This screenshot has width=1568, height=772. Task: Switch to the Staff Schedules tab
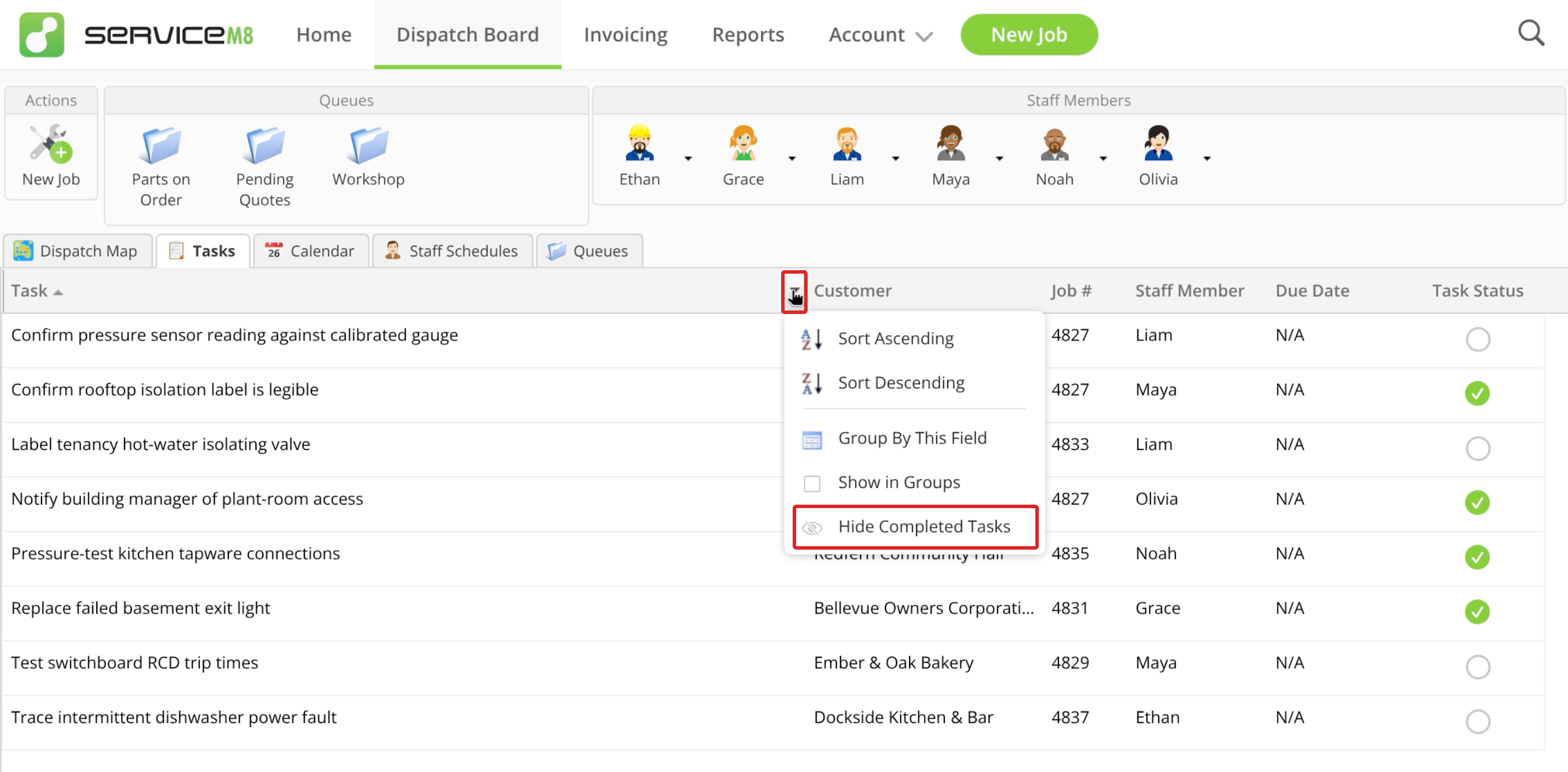click(x=453, y=251)
